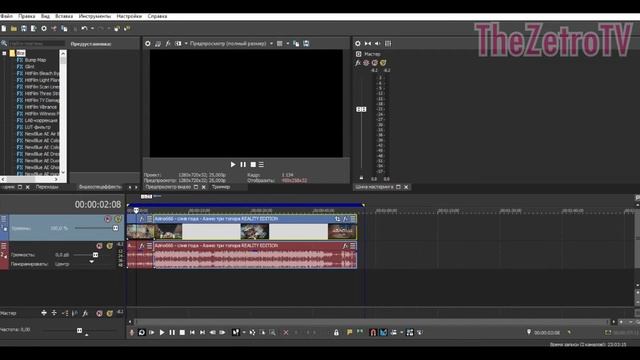The width and height of the screenshot is (640, 360).
Task: Open the Вставка menu
Action: (x=64, y=16)
